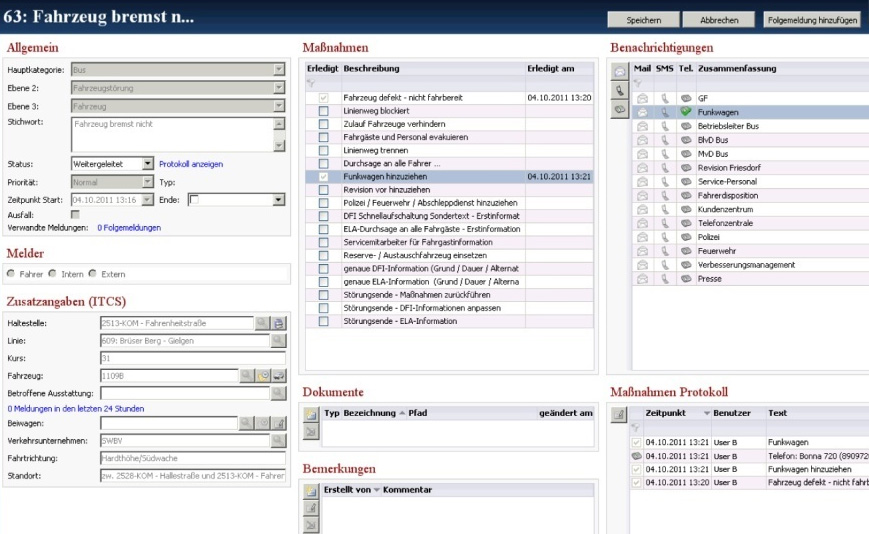Click the Speichern button
The width and height of the screenshot is (869, 534).
click(643, 20)
